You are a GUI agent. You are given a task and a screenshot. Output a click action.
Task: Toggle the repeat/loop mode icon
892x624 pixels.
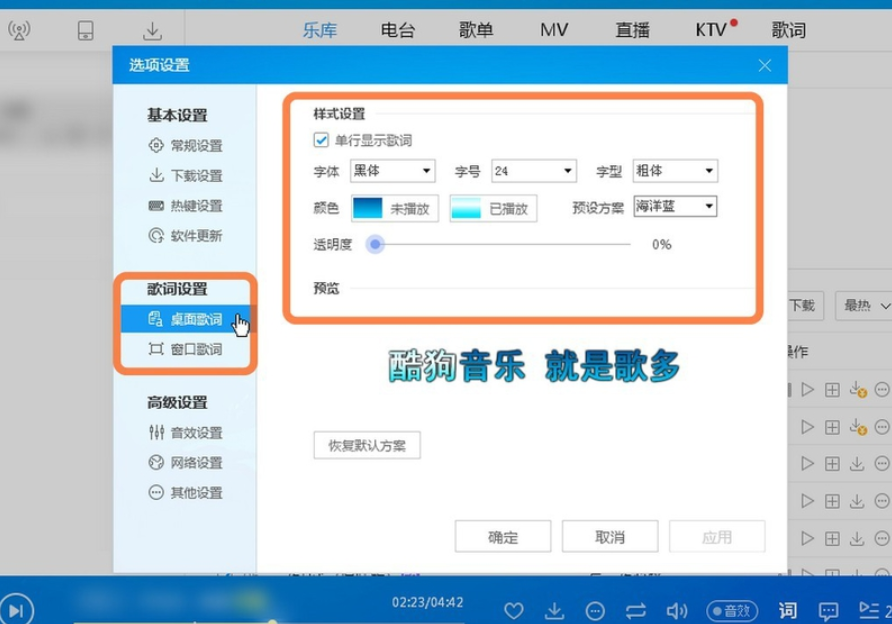click(635, 611)
